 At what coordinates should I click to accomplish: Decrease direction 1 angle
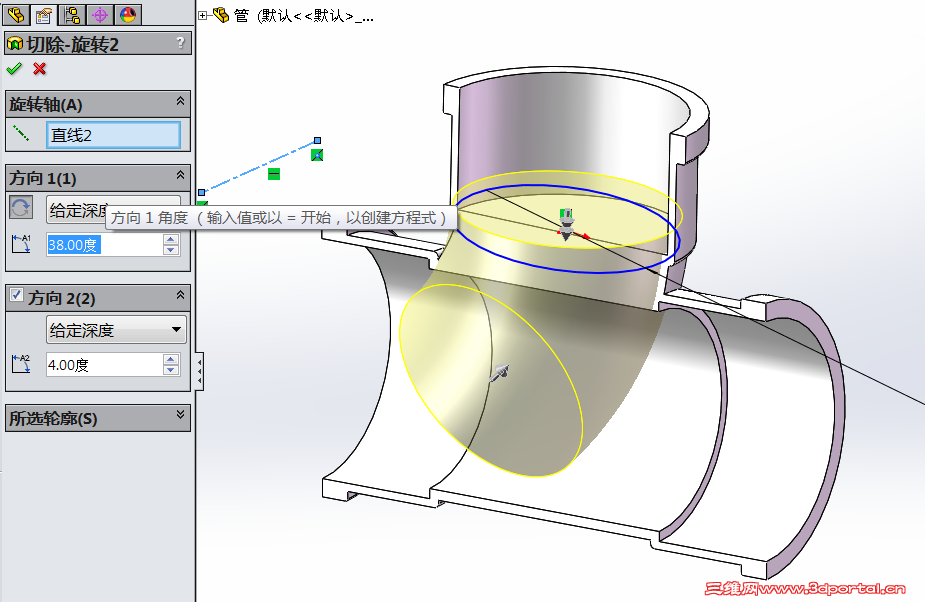tap(171, 250)
